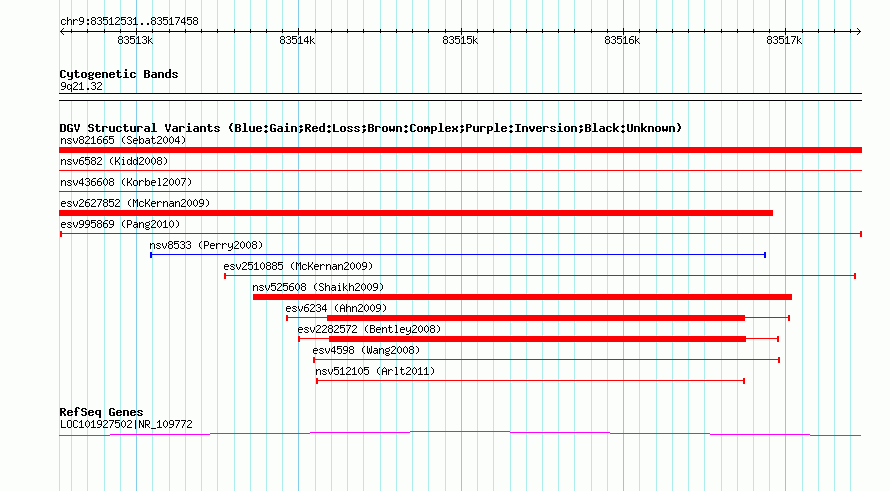
Task: Click the nsv436608 (Korbel2007) label
Action: (x=126, y=182)
